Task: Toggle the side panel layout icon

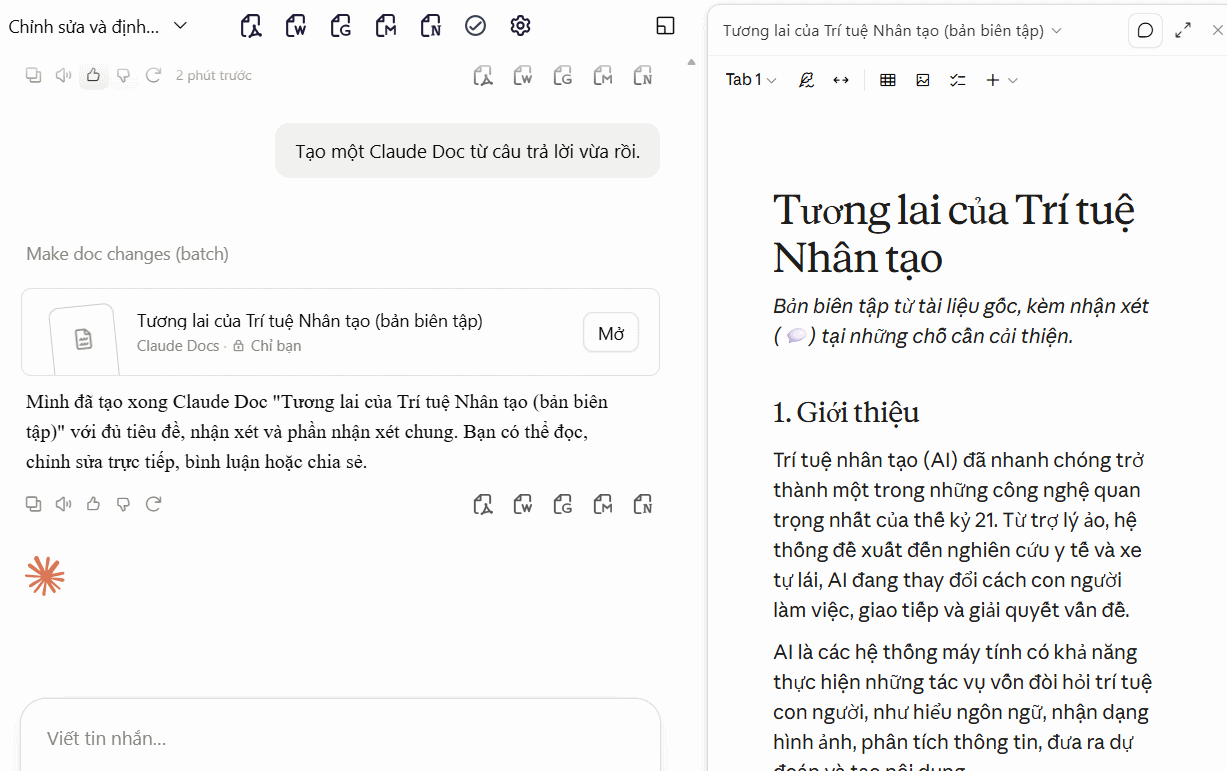Action: (666, 26)
